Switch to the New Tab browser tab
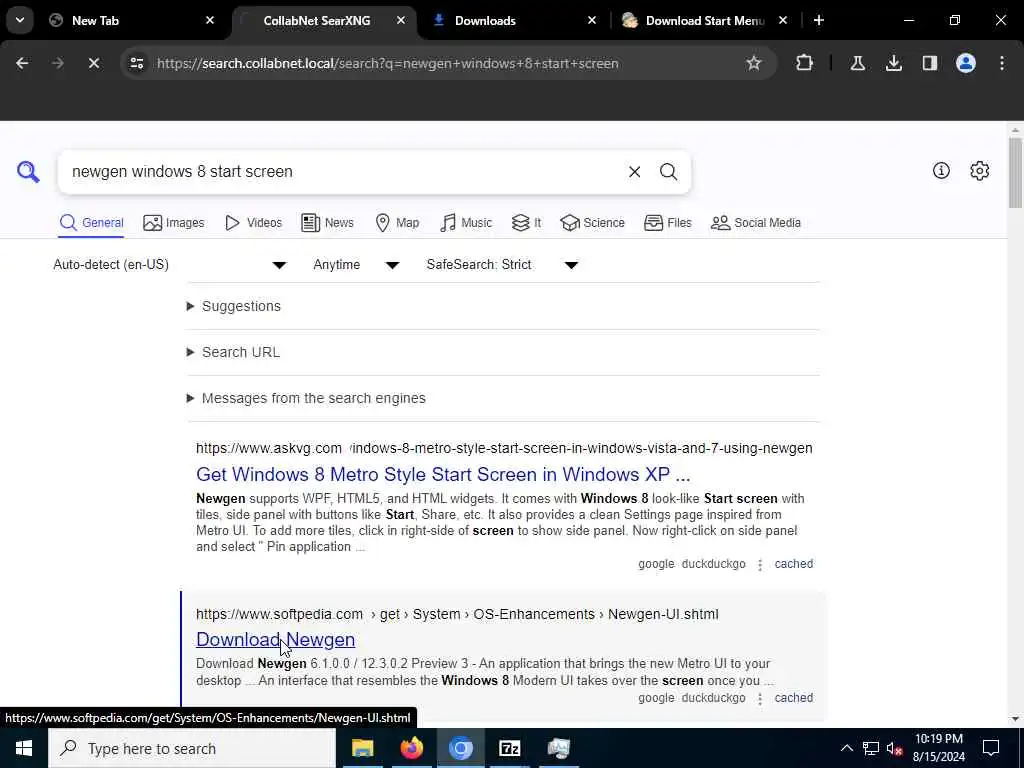 [x=131, y=20]
